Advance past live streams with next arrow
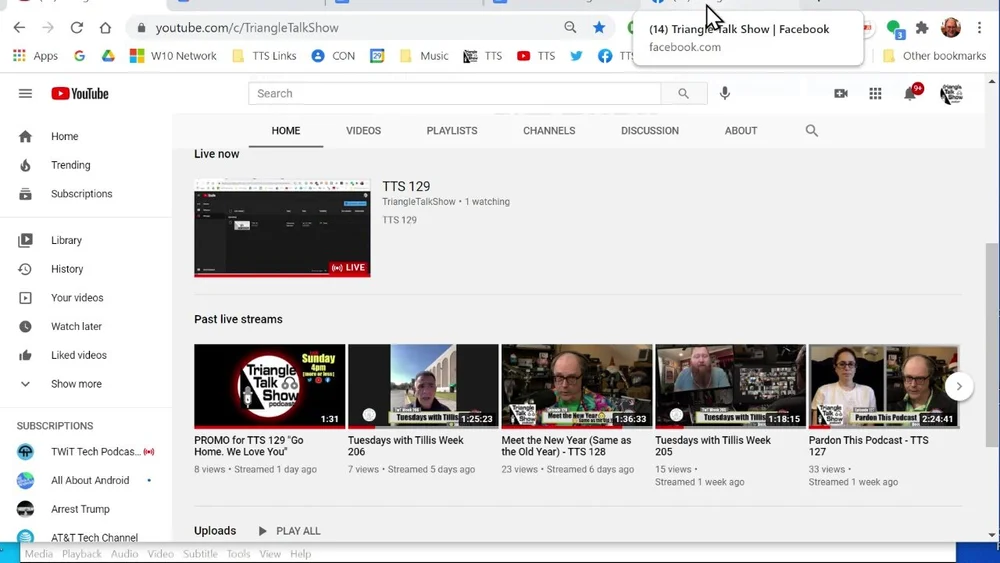The height and width of the screenshot is (563, 1000). click(959, 386)
